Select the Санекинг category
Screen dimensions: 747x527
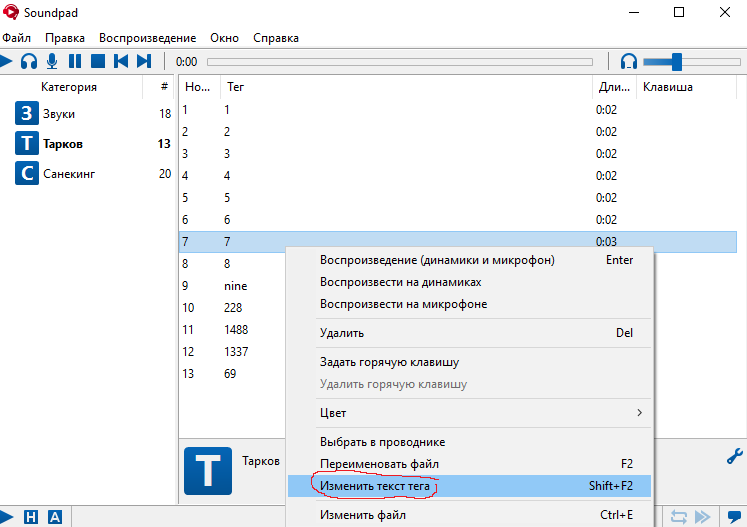coord(91,173)
